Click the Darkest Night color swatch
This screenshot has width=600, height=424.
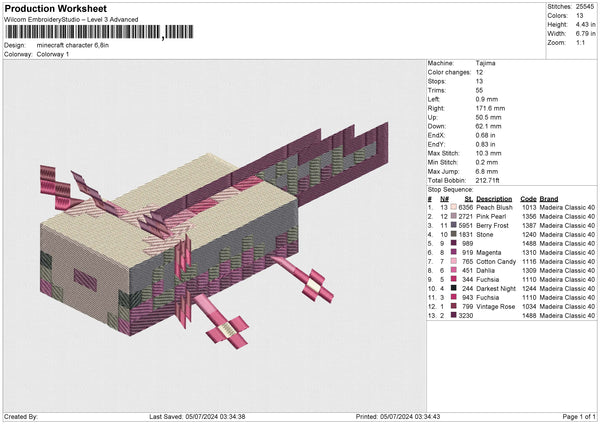453,288
